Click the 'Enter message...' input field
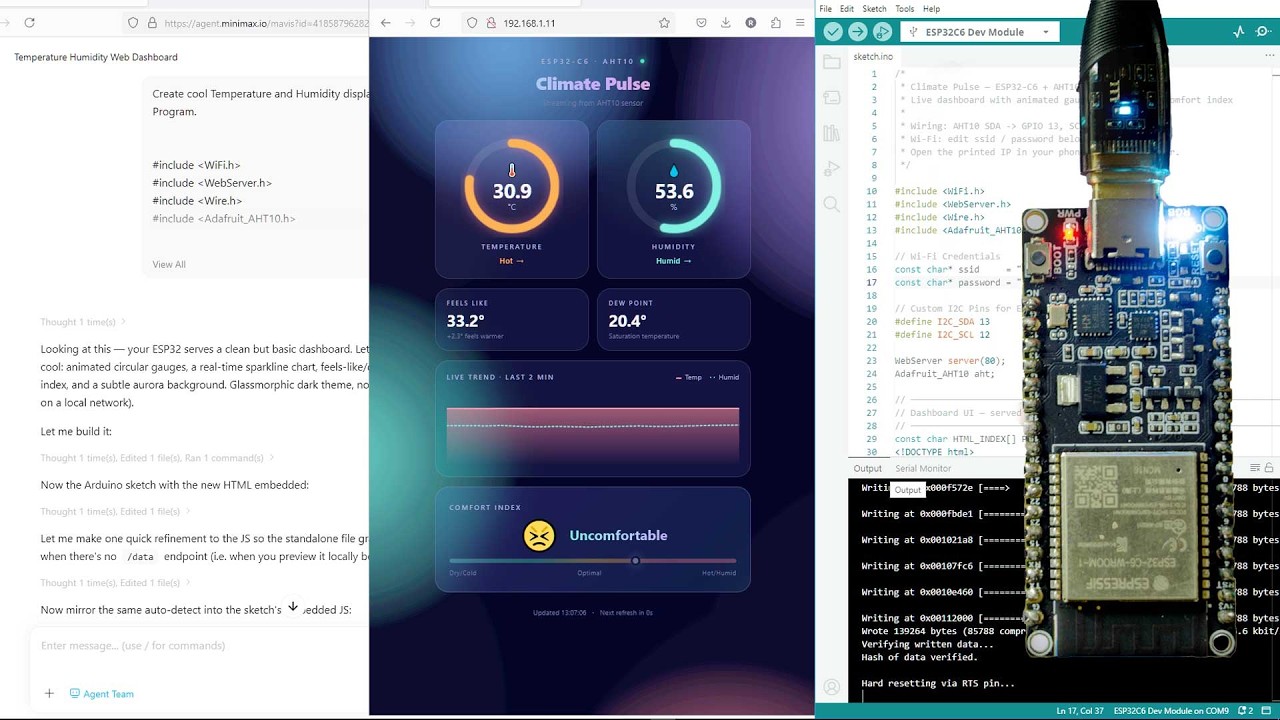Viewport: 1280px width, 720px height. click(x=200, y=646)
